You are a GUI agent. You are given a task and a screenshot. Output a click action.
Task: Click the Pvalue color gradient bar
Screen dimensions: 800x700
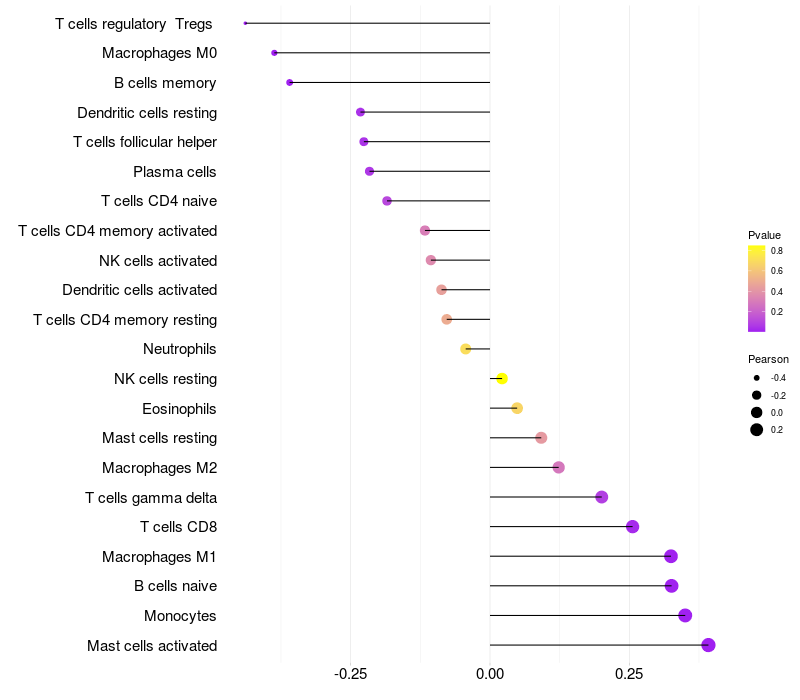point(757,288)
